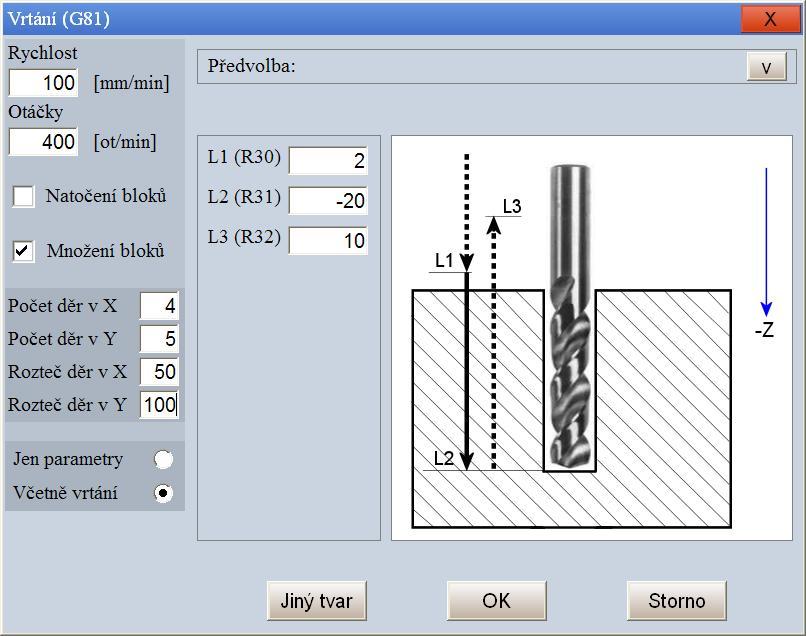Viewport: 806px width, 636px height.
Task: Click the -Z axis label in diagram
Action: tap(764, 330)
